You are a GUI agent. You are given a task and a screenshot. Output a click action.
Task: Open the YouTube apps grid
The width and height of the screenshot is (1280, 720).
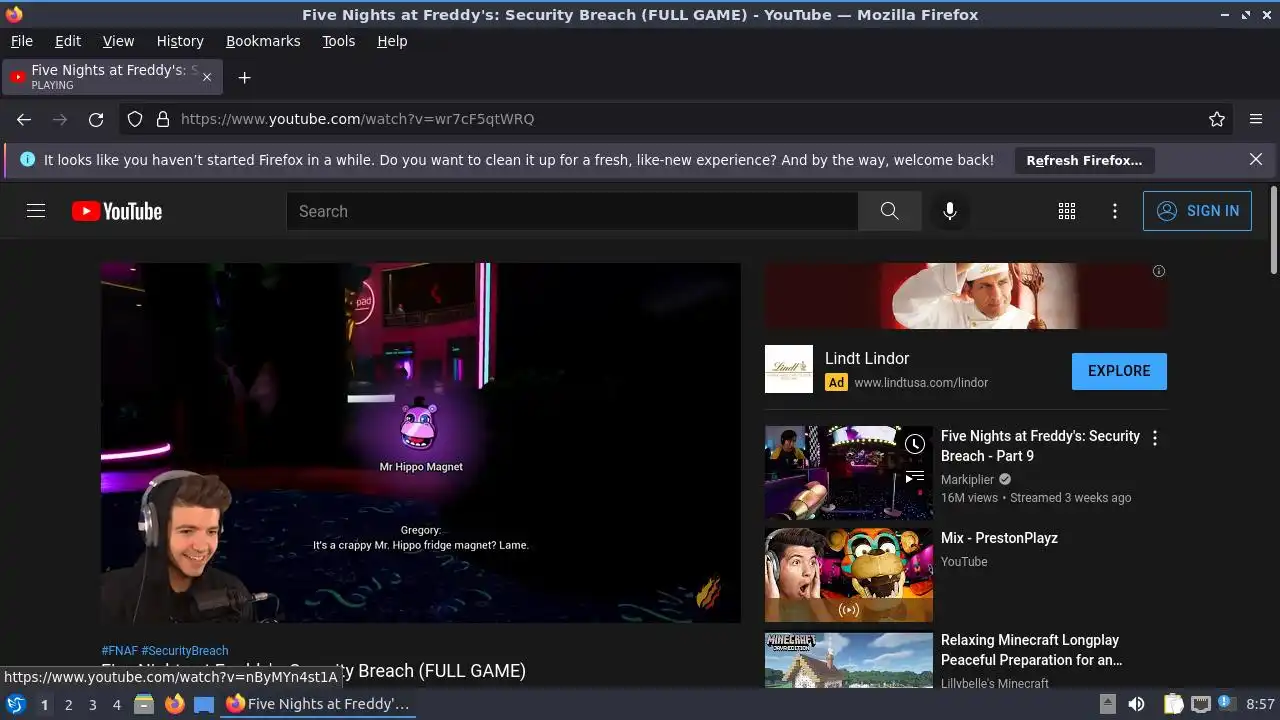(x=1067, y=211)
